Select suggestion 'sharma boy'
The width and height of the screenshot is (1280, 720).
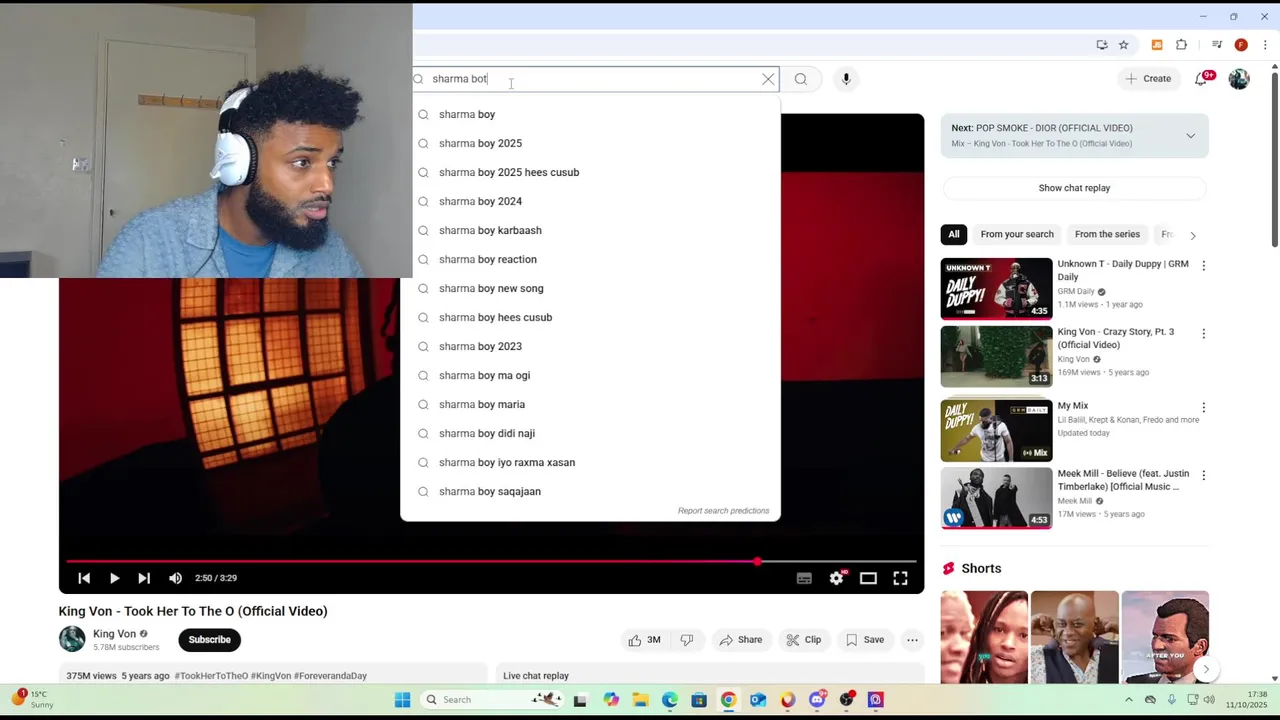point(590,114)
